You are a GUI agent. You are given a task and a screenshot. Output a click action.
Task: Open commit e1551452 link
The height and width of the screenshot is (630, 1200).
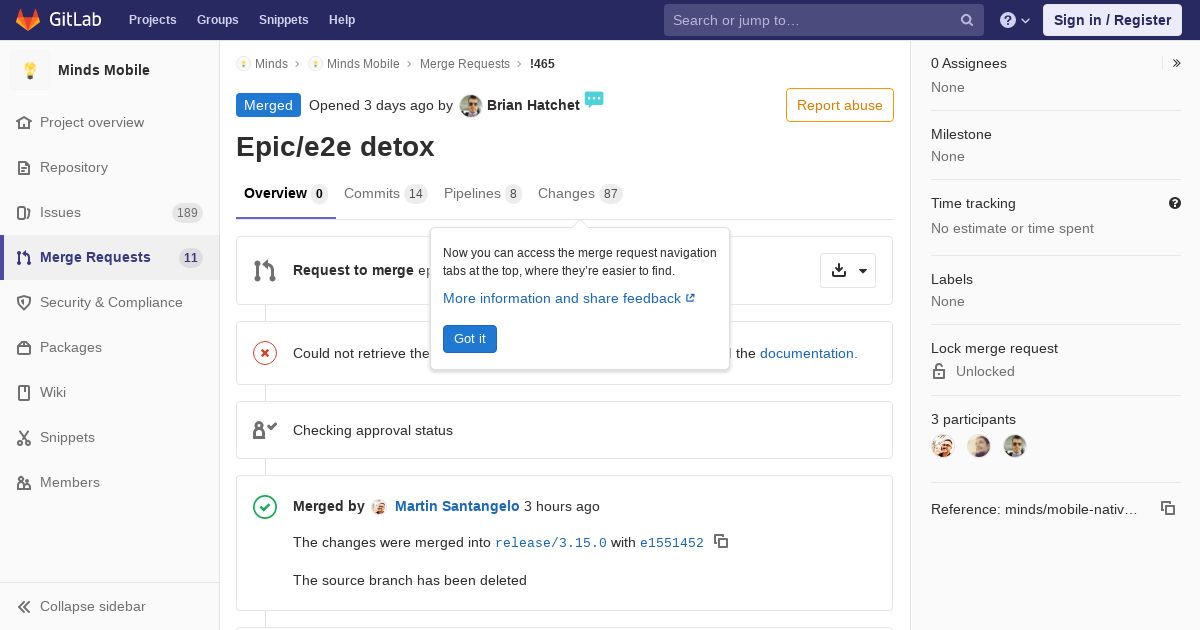click(672, 543)
